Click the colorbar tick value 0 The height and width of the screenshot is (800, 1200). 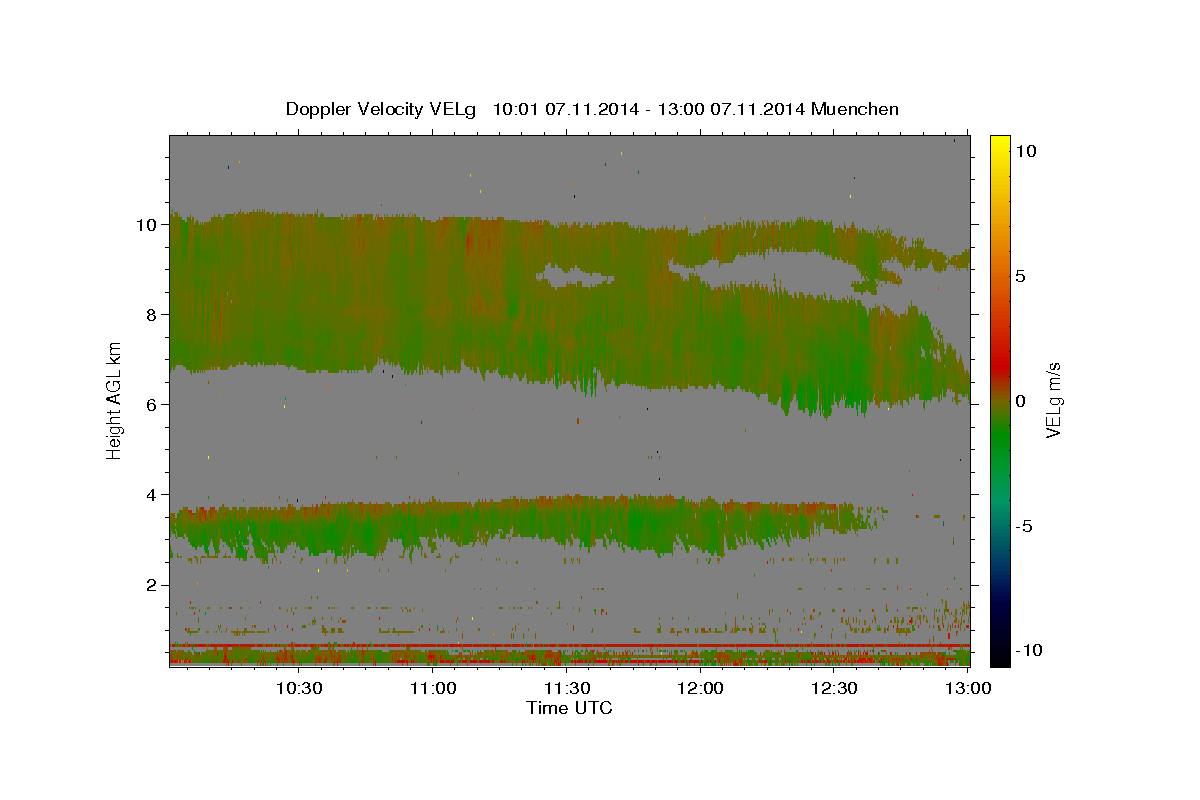(1021, 400)
